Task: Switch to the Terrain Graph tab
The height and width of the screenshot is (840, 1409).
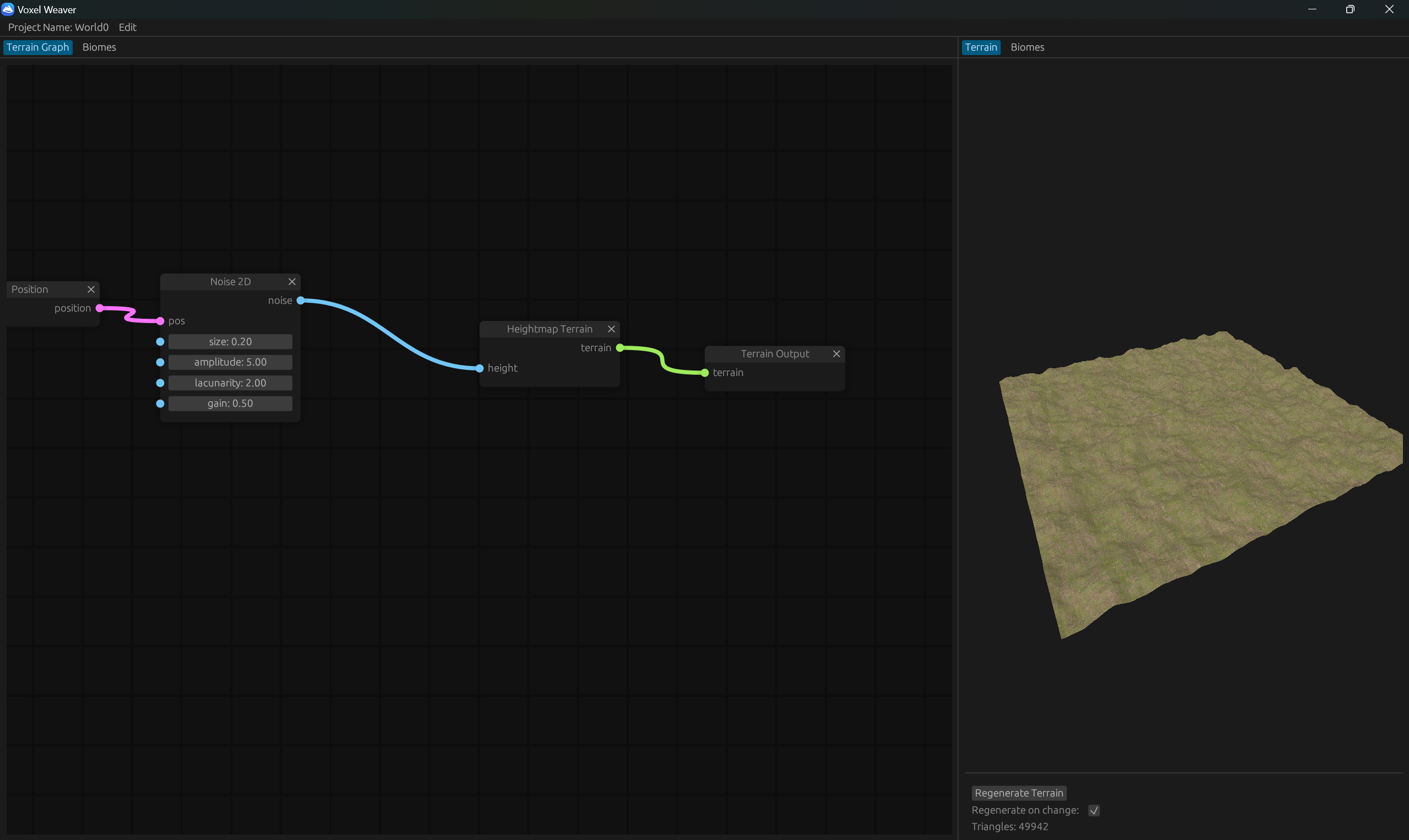Action: pos(38,47)
